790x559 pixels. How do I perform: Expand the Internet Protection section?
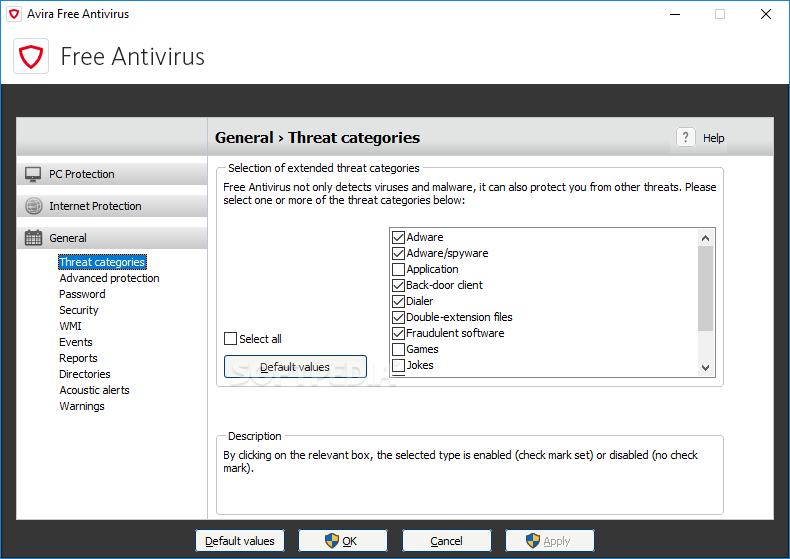[112, 206]
